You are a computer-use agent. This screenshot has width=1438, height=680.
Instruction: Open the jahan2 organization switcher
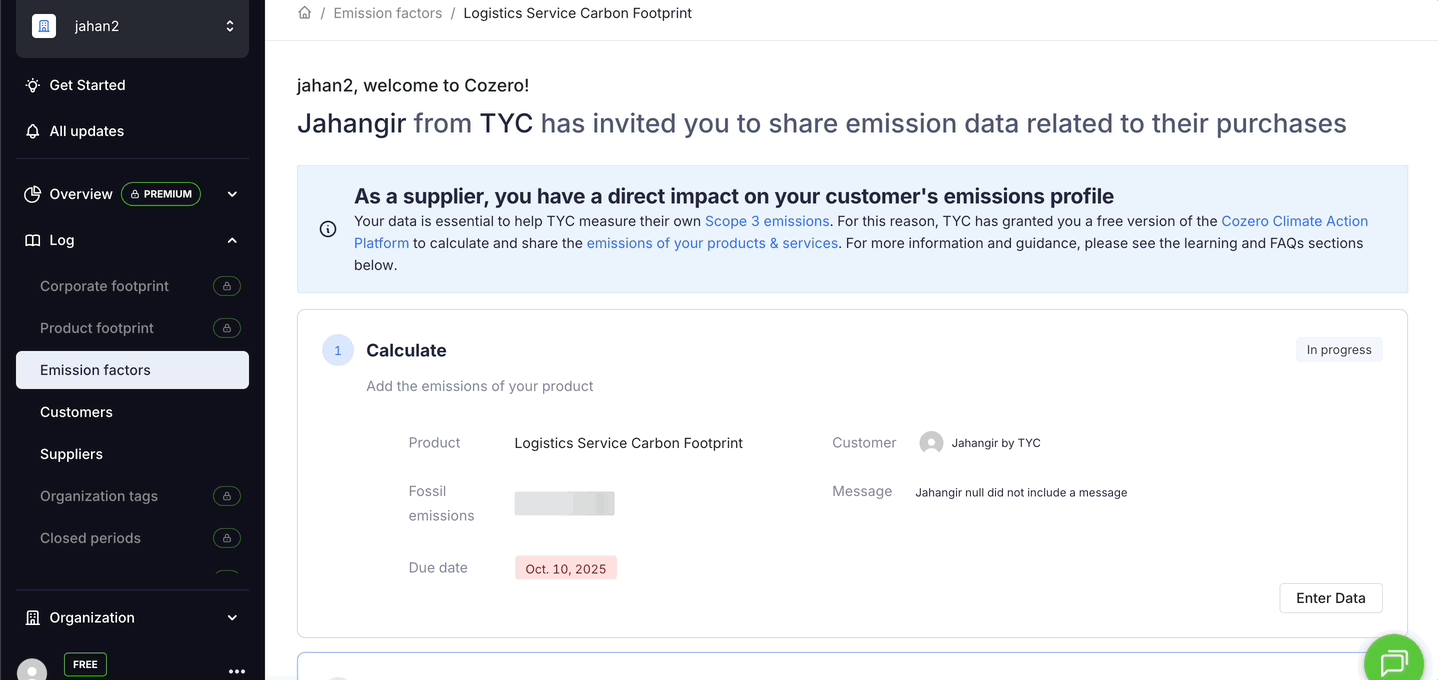click(x=132, y=27)
